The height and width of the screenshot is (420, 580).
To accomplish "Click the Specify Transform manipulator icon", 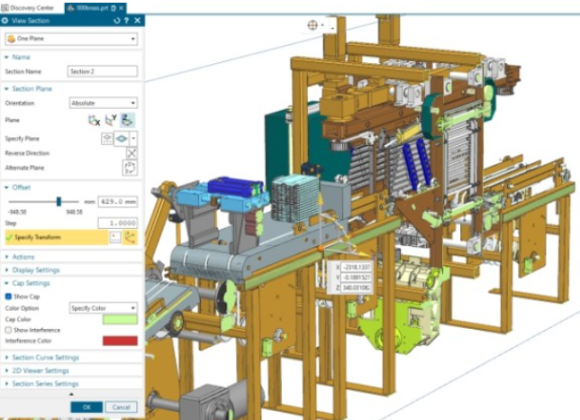I will 130,237.
